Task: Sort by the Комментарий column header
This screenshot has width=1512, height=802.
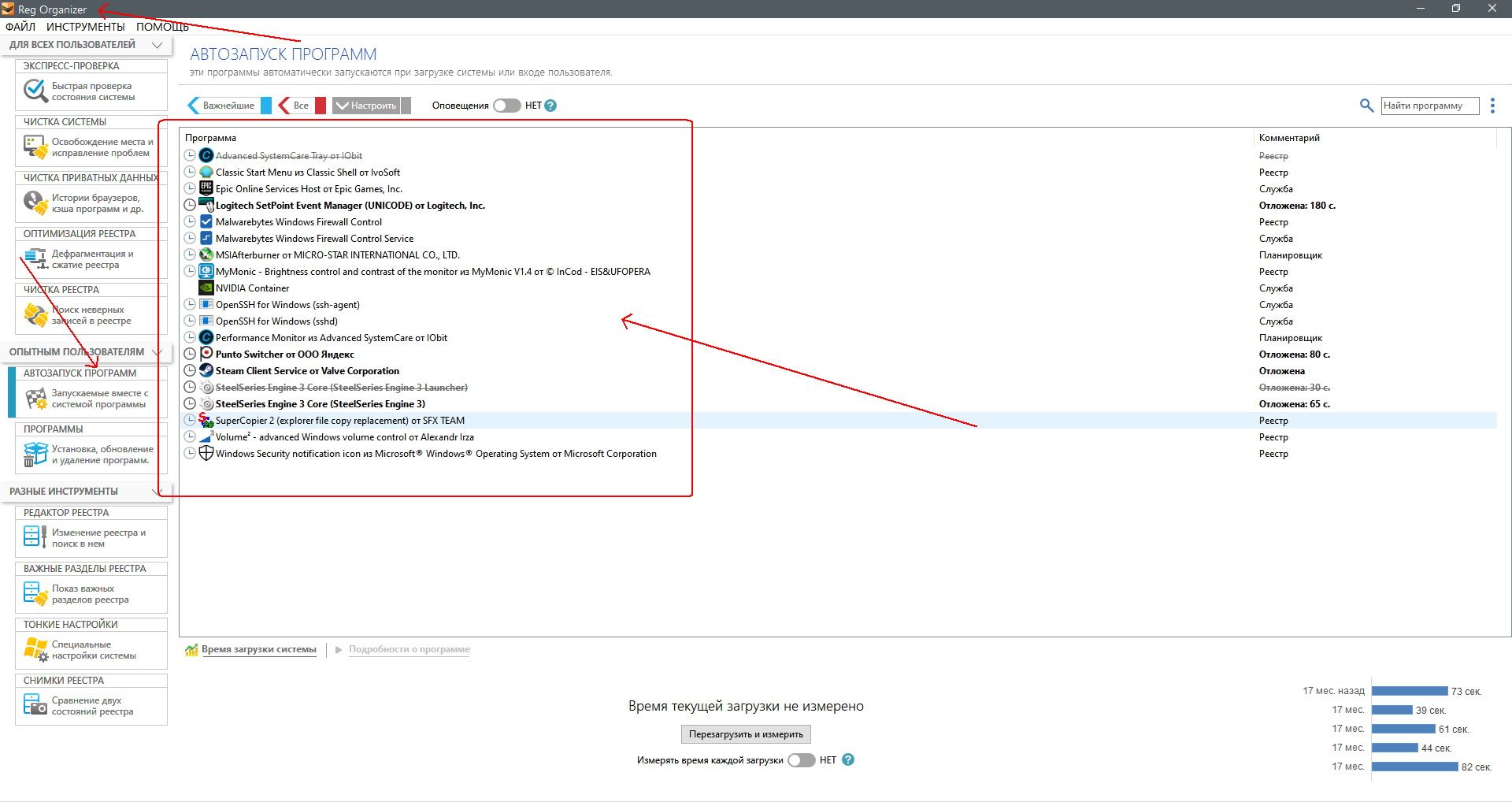Action: 1374,138
